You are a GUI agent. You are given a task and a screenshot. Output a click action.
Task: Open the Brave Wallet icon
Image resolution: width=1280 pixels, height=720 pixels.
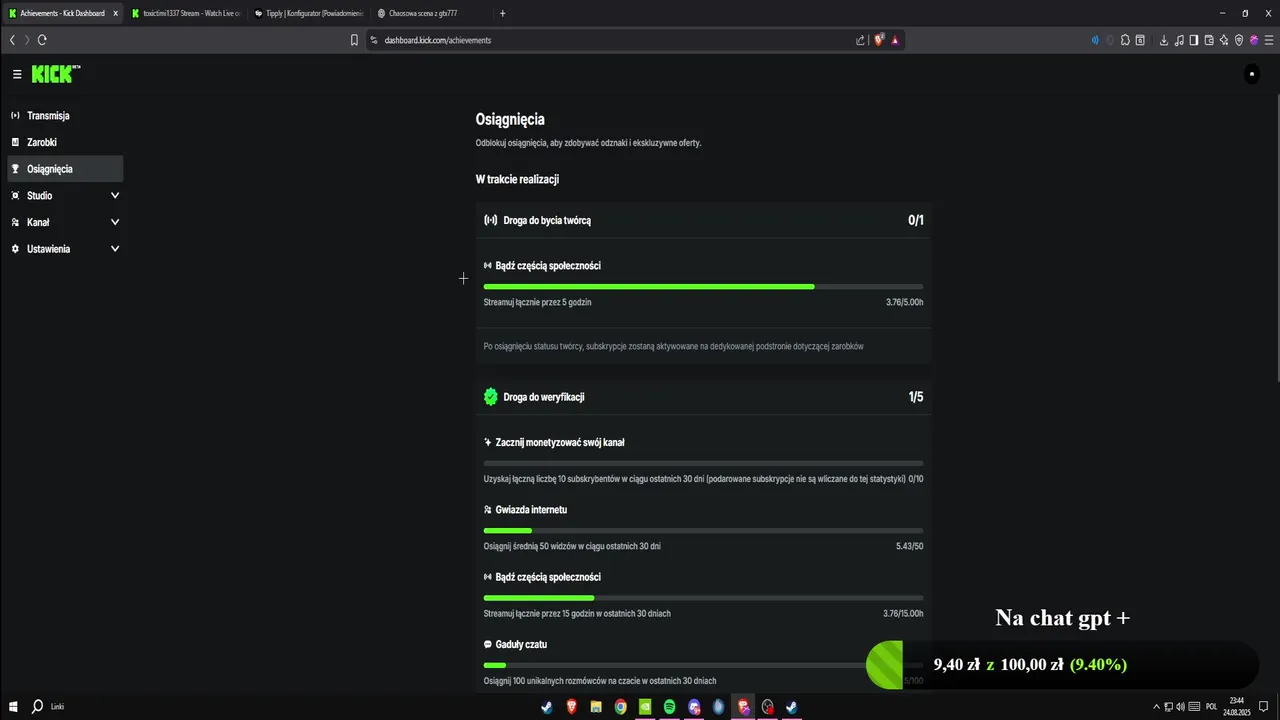coord(1209,40)
